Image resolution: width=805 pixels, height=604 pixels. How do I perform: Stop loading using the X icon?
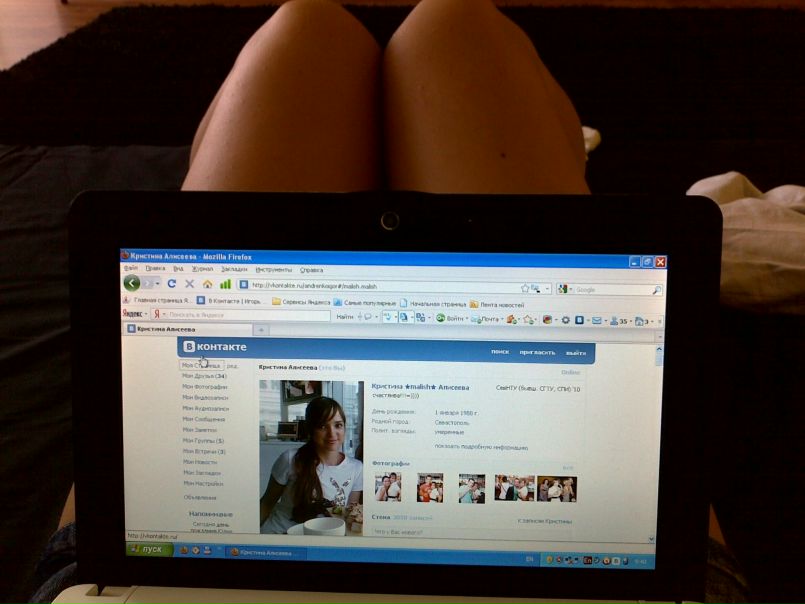tap(189, 284)
